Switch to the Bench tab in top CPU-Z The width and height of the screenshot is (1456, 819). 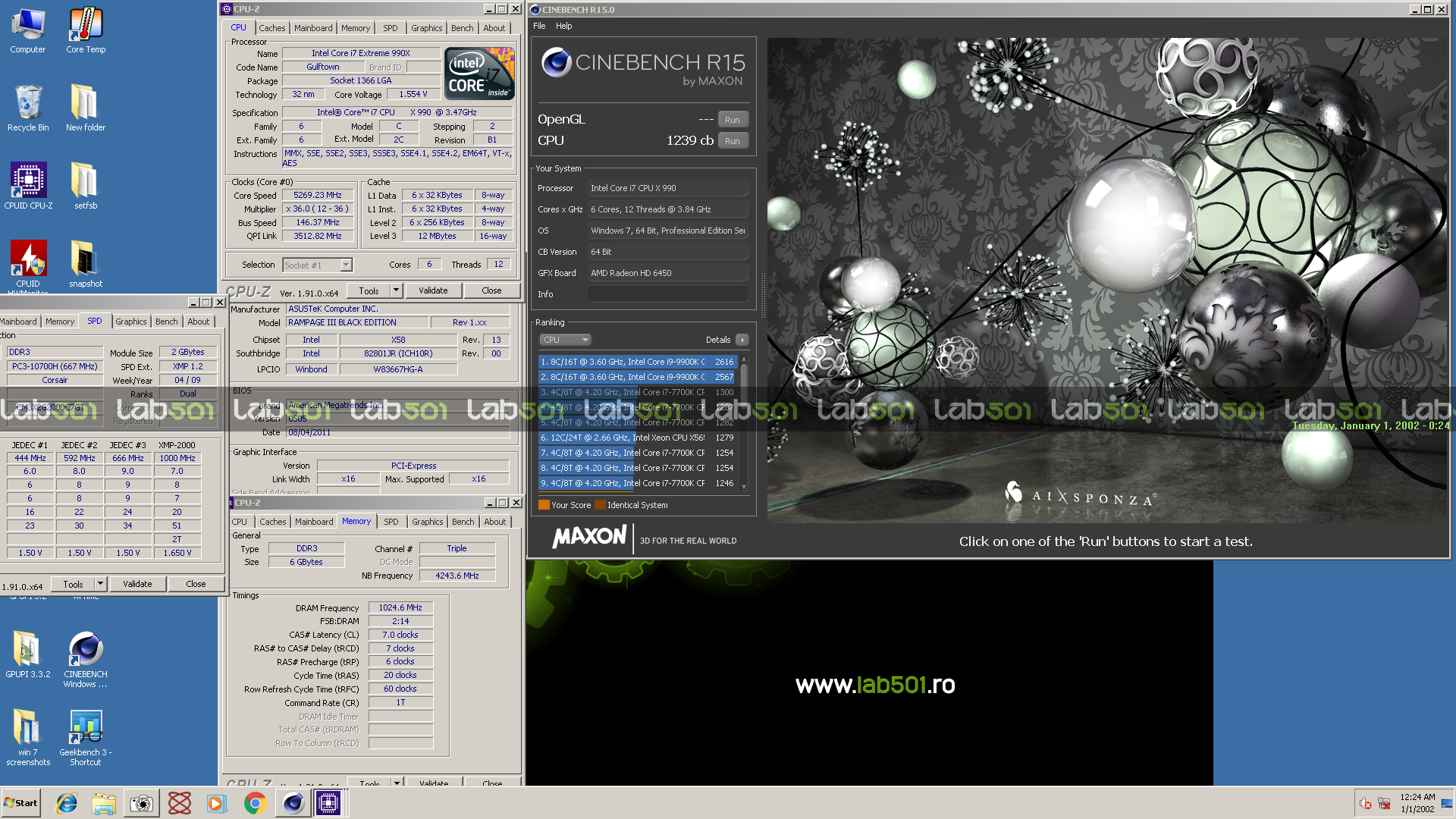coord(462,28)
